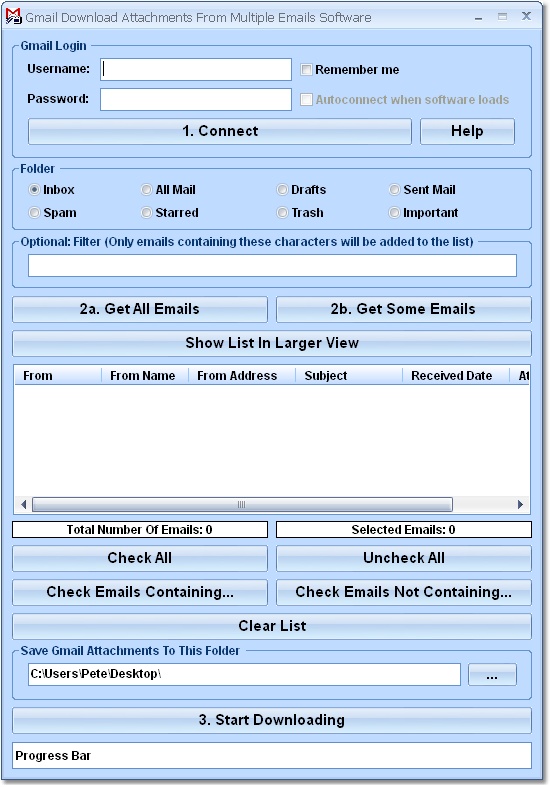Sort by the From Name column header
The width and height of the screenshot is (550, 787).
(x=145, y=376)
